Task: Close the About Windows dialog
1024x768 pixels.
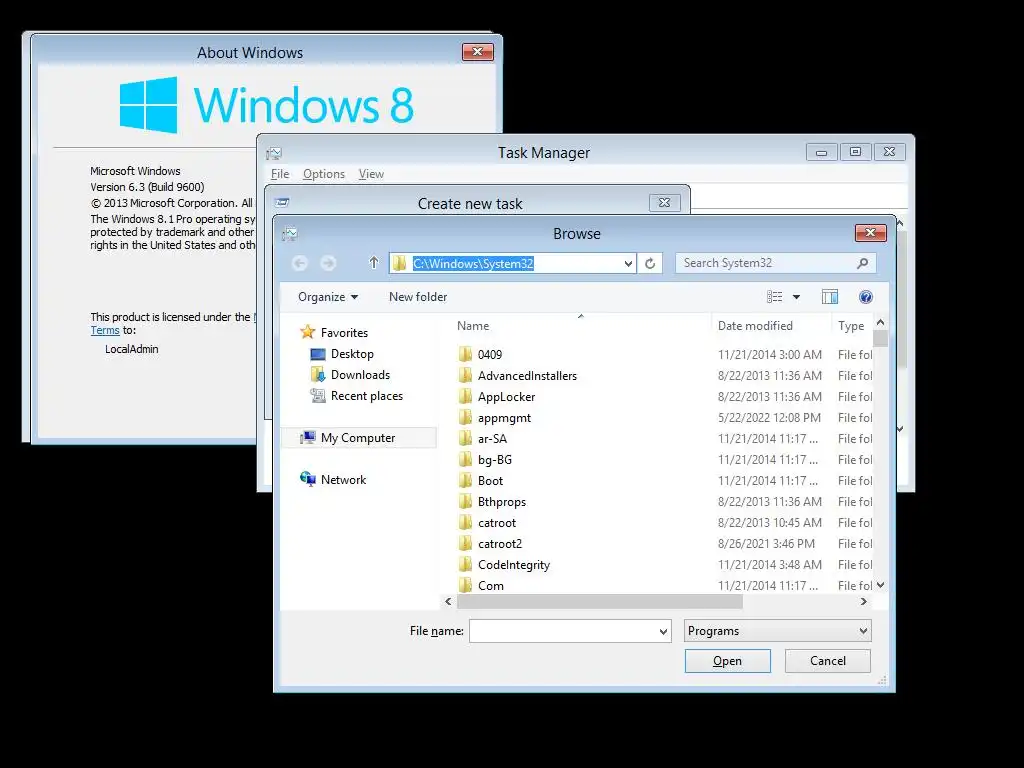Action: (x=477, y=52)
